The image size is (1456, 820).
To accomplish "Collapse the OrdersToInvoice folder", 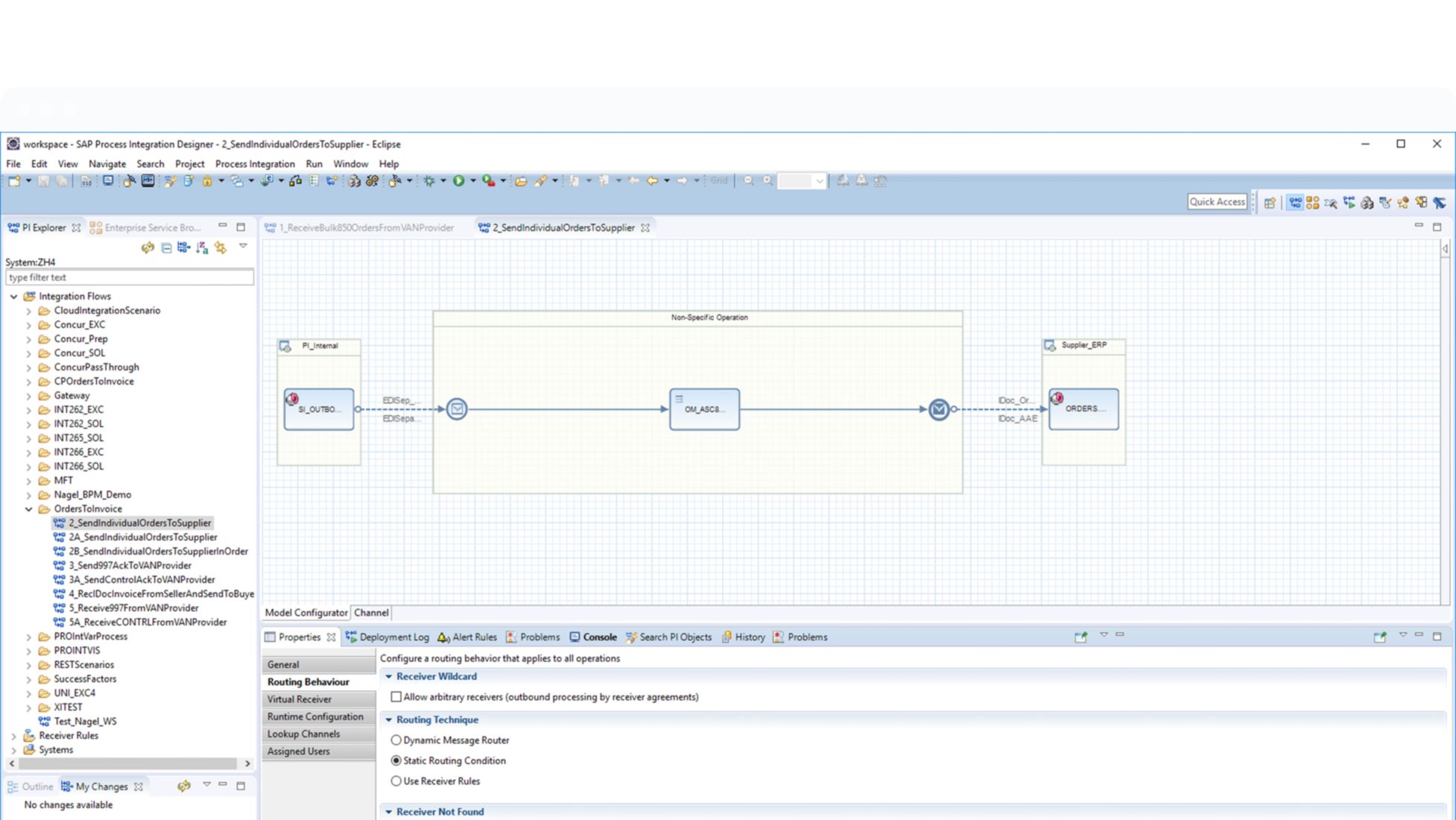I will coord(29,509).
